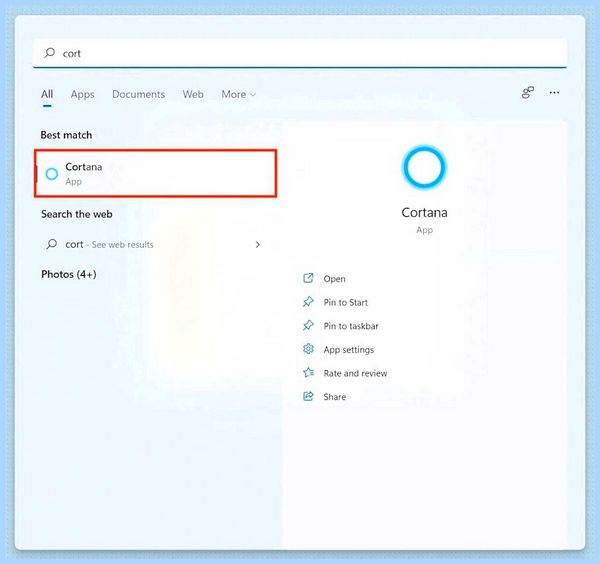Click the Cortana title in preview pane

(424, 212)
